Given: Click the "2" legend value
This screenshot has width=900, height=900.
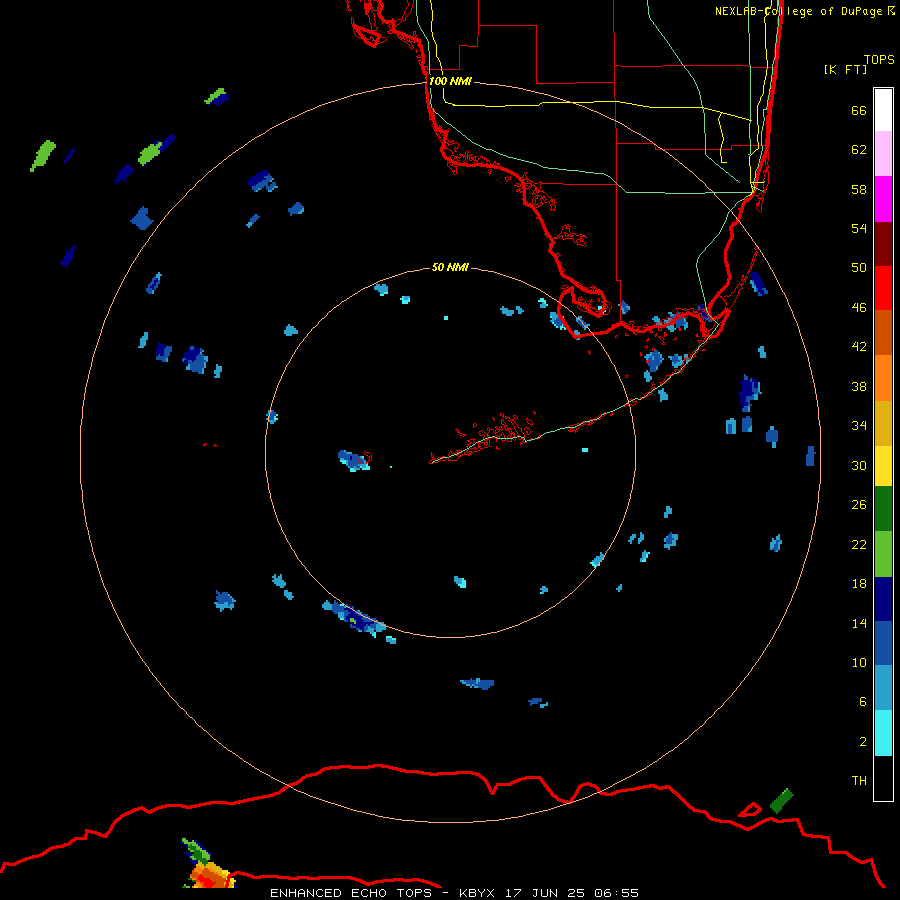Looking at the screenshot, I should tap(863, 742).
